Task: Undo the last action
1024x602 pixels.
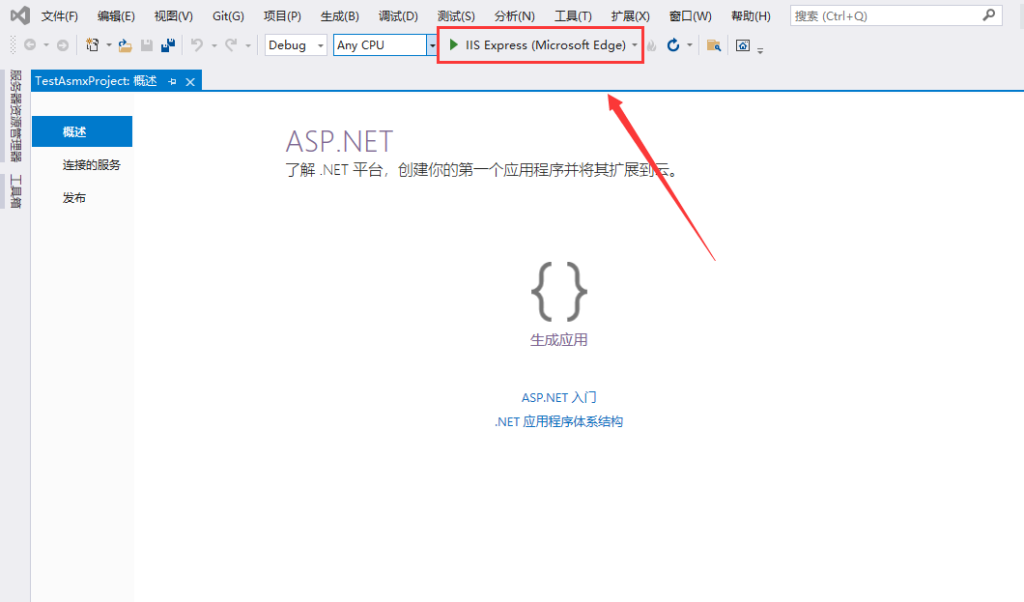Action: [x=197, y=45]
